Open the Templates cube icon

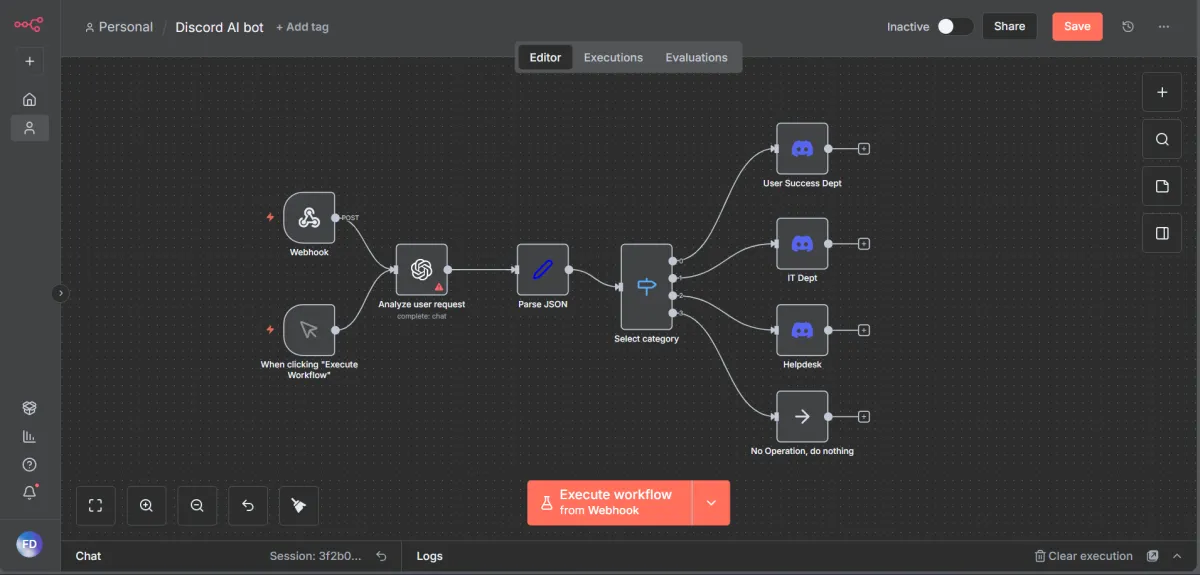click(x=30, y=408)
